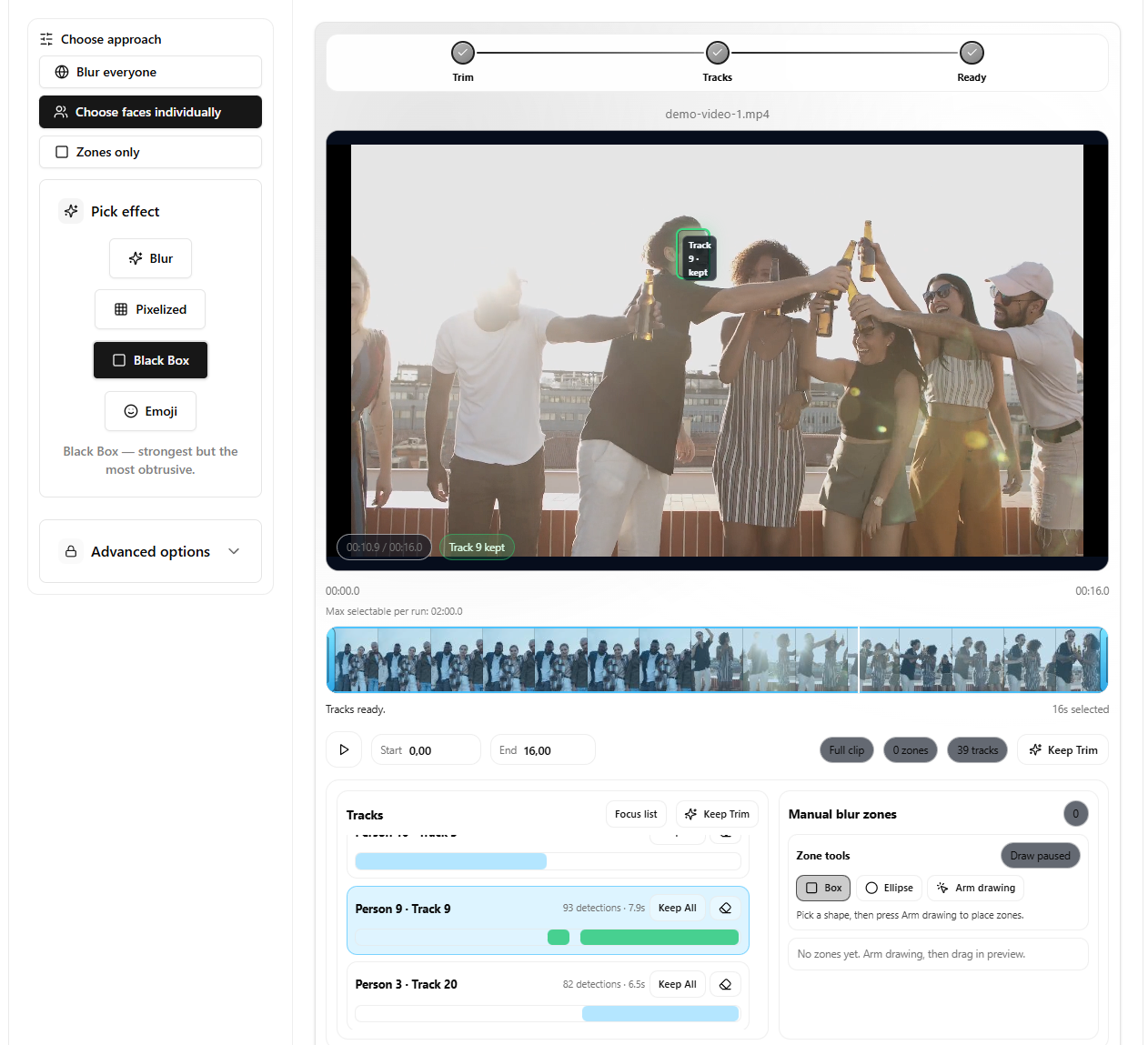Pick the Blur effect option
The image size is (1148, 1045).
[x=150, y=259]
